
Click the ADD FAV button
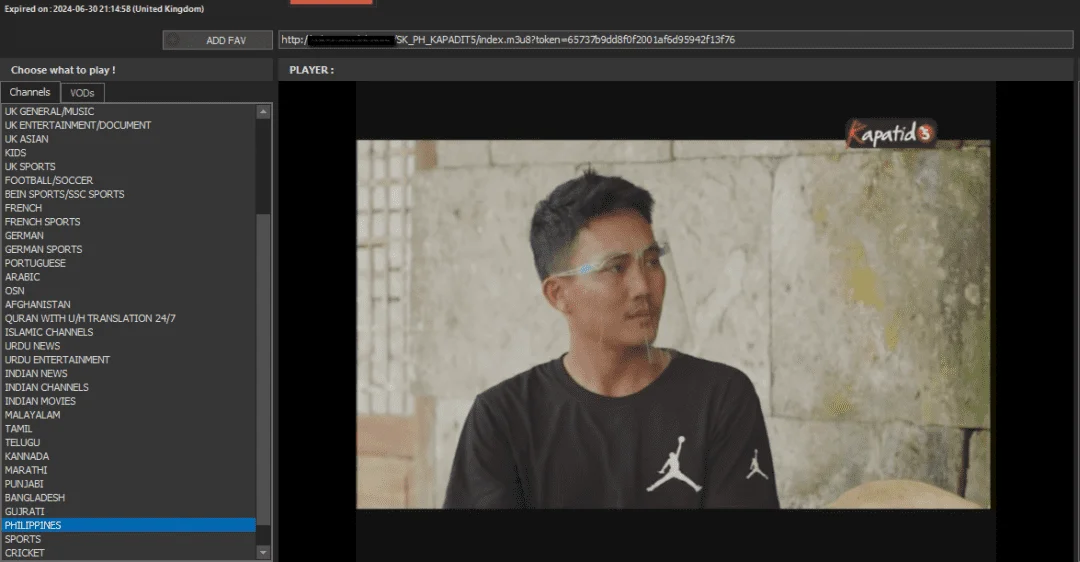(218, 40)
